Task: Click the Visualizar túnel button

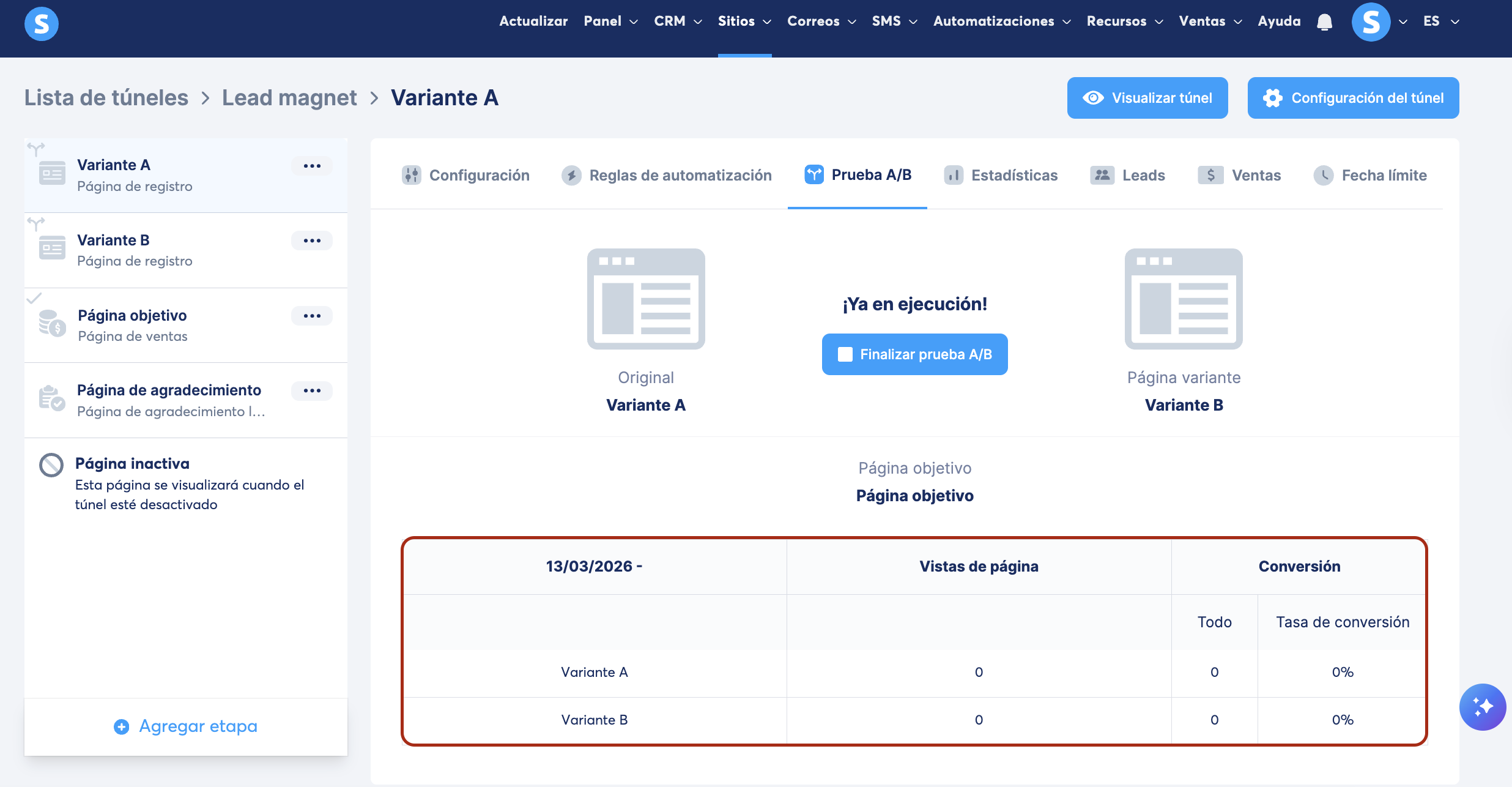Action: (x=1147, y=98)
